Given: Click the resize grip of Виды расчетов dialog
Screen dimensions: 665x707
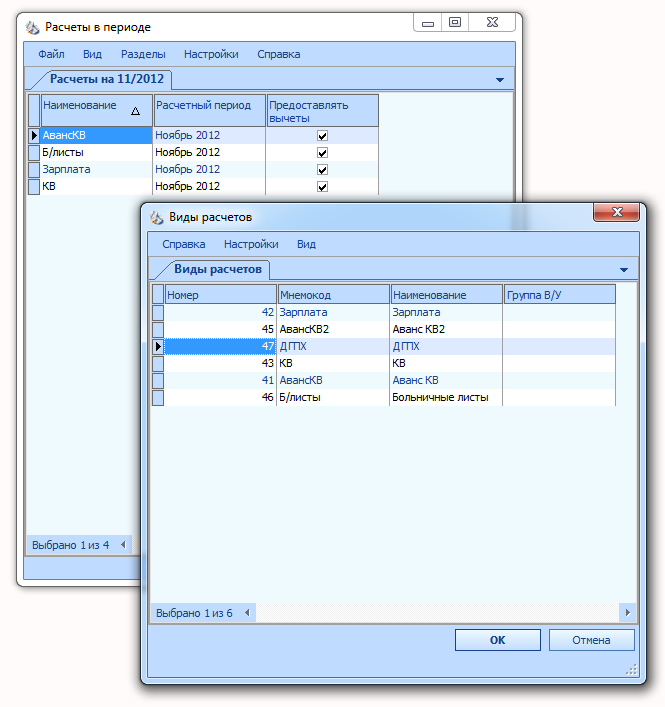Looking at the screenshot, I should point(631,670).
